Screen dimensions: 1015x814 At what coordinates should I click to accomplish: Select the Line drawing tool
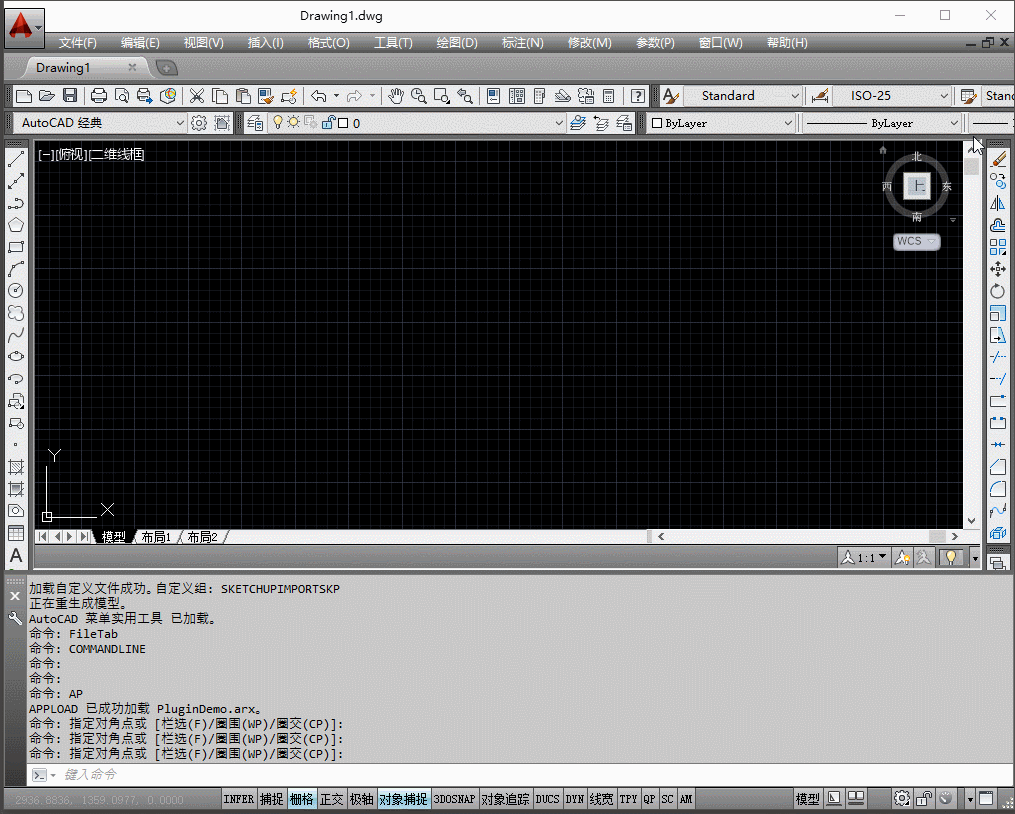pyautogui.click(x=15, y=160)
